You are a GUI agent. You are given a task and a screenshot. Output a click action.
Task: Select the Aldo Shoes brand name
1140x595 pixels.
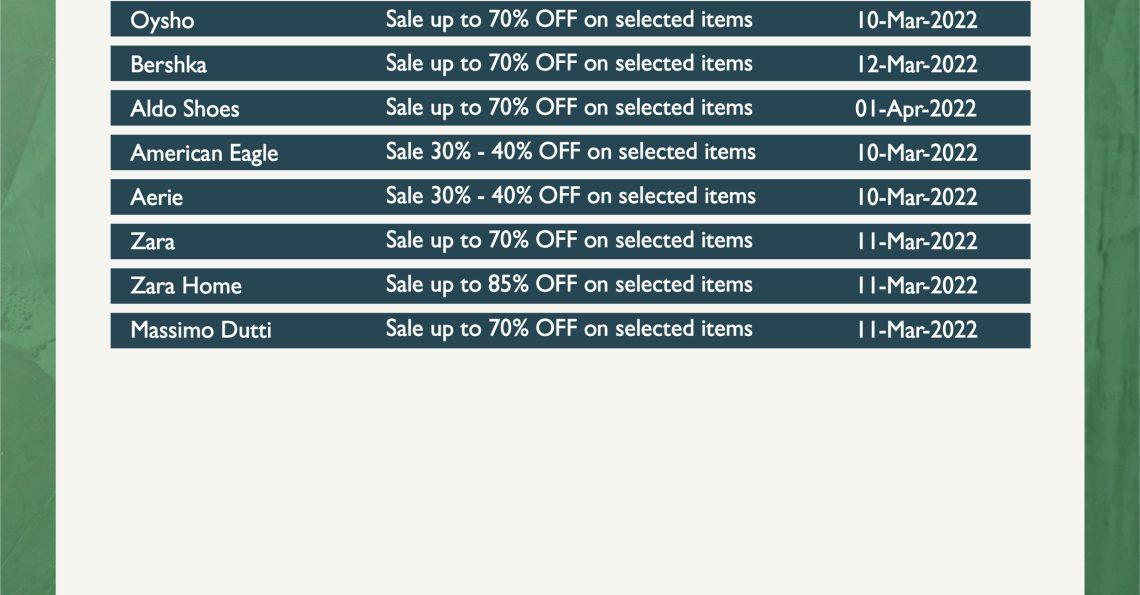[x=185, y=108]
